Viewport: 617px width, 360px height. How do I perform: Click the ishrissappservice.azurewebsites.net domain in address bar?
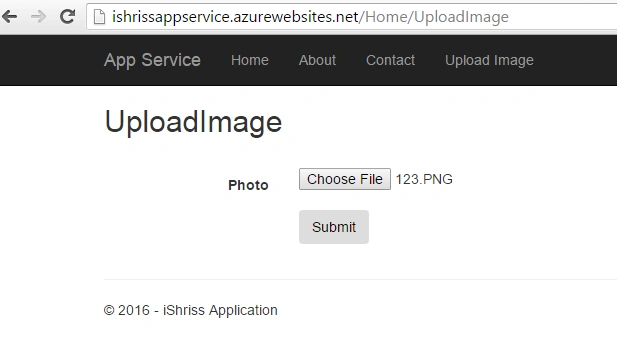coord(235,17)
